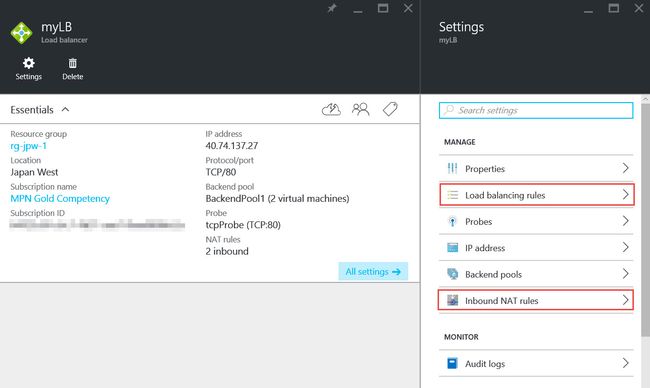The image size is (650, 388).
Task: Open Settings gear icon in myLB toolbar
Action: coord(29,63)
